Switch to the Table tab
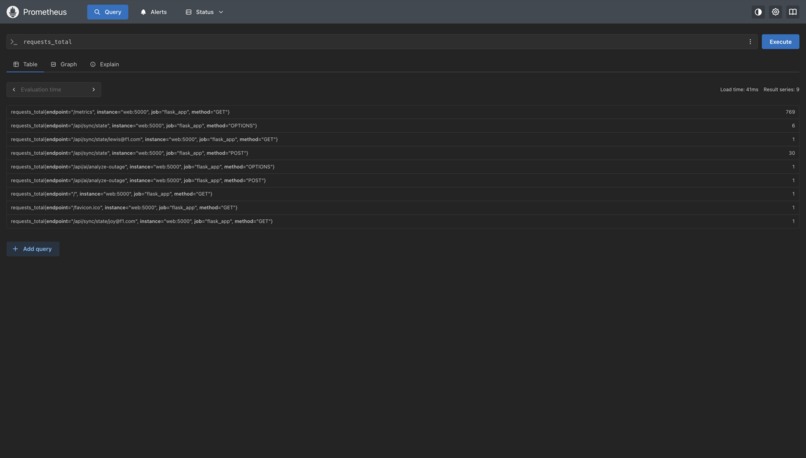Screen dimensions: 806x458 click(x=25, y=64)
